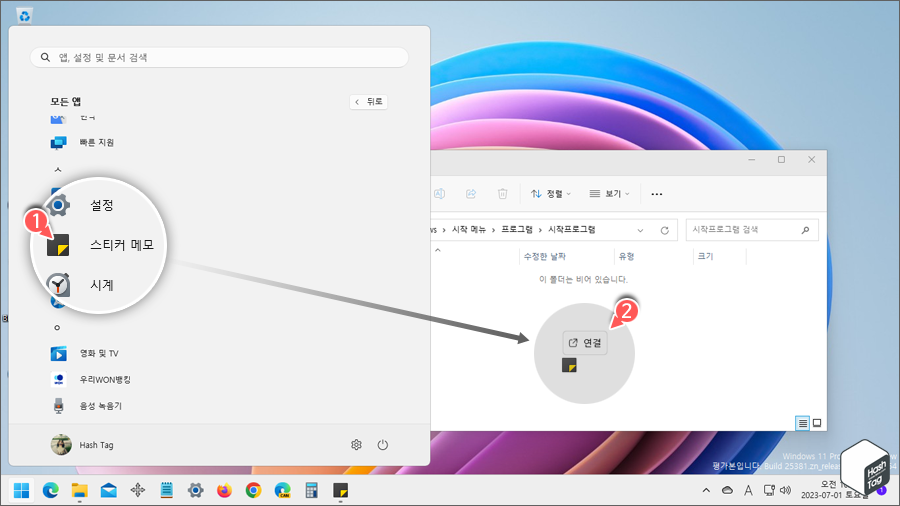Open Voice Recorder (음성 녹음기)
Image resolution: width=900 pixels, height=506 pixels.
[86, 406]
